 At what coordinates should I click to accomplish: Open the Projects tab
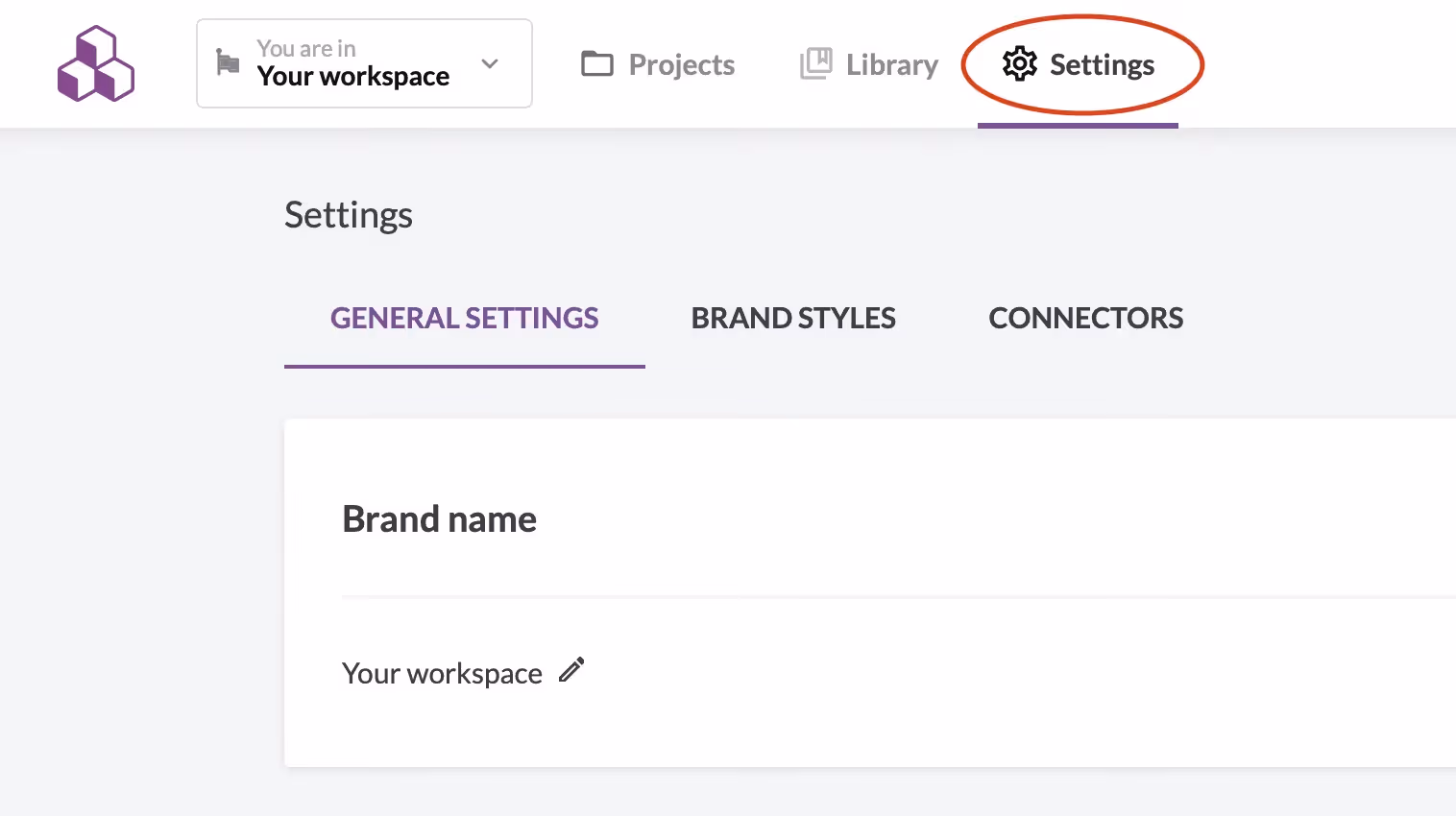[658, 64]
